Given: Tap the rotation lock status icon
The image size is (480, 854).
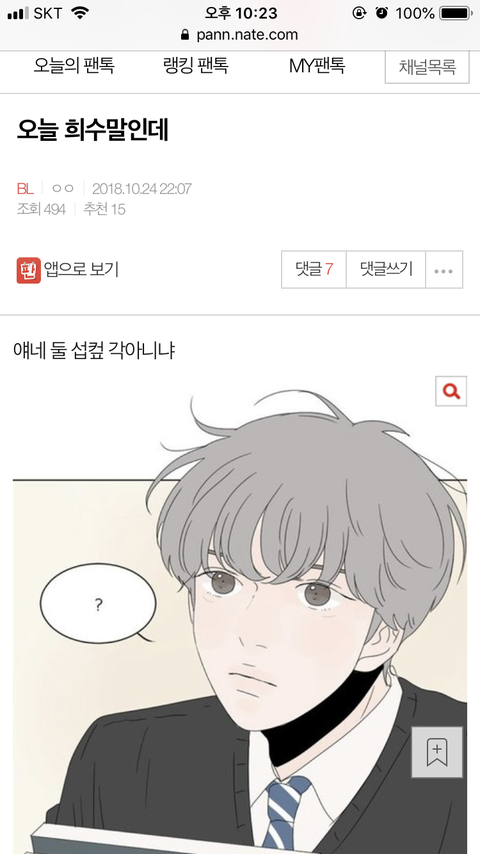Looking at the screenshot, I should 359,13.
